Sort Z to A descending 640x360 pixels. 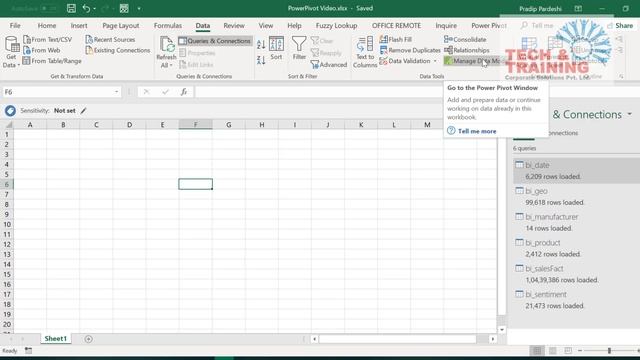[261, 60]
